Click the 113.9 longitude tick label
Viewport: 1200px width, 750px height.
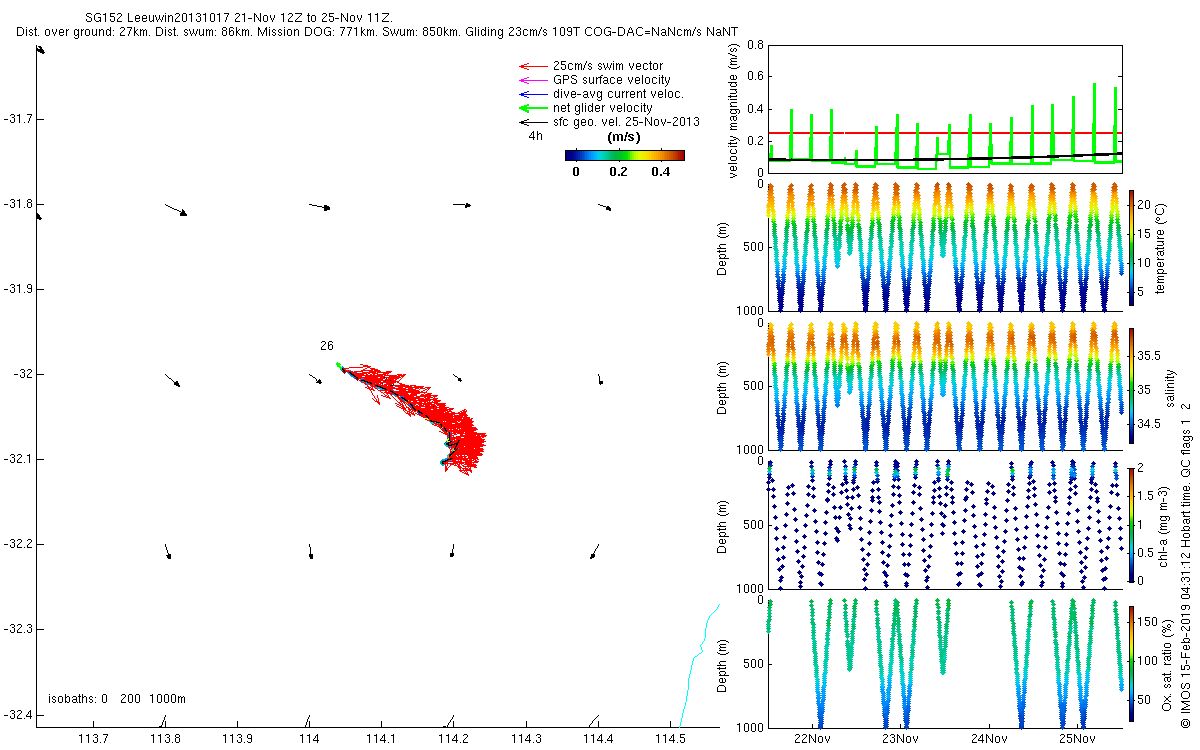tap(237, 739)
